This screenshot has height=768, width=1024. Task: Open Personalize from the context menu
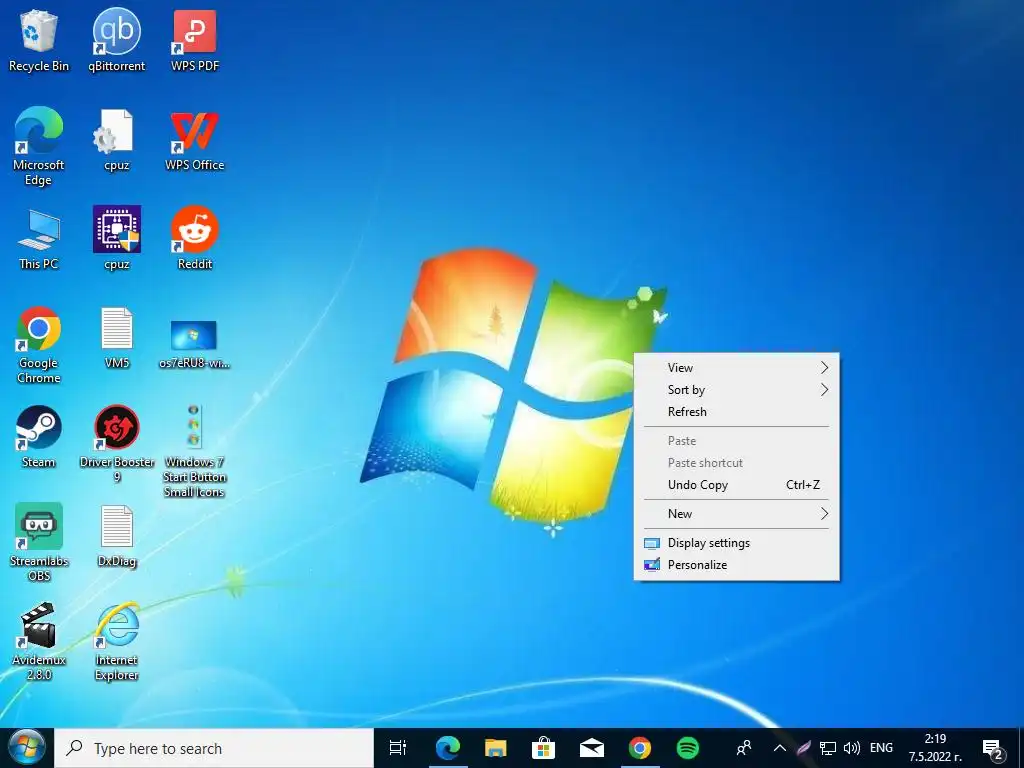tap(737, 565)
